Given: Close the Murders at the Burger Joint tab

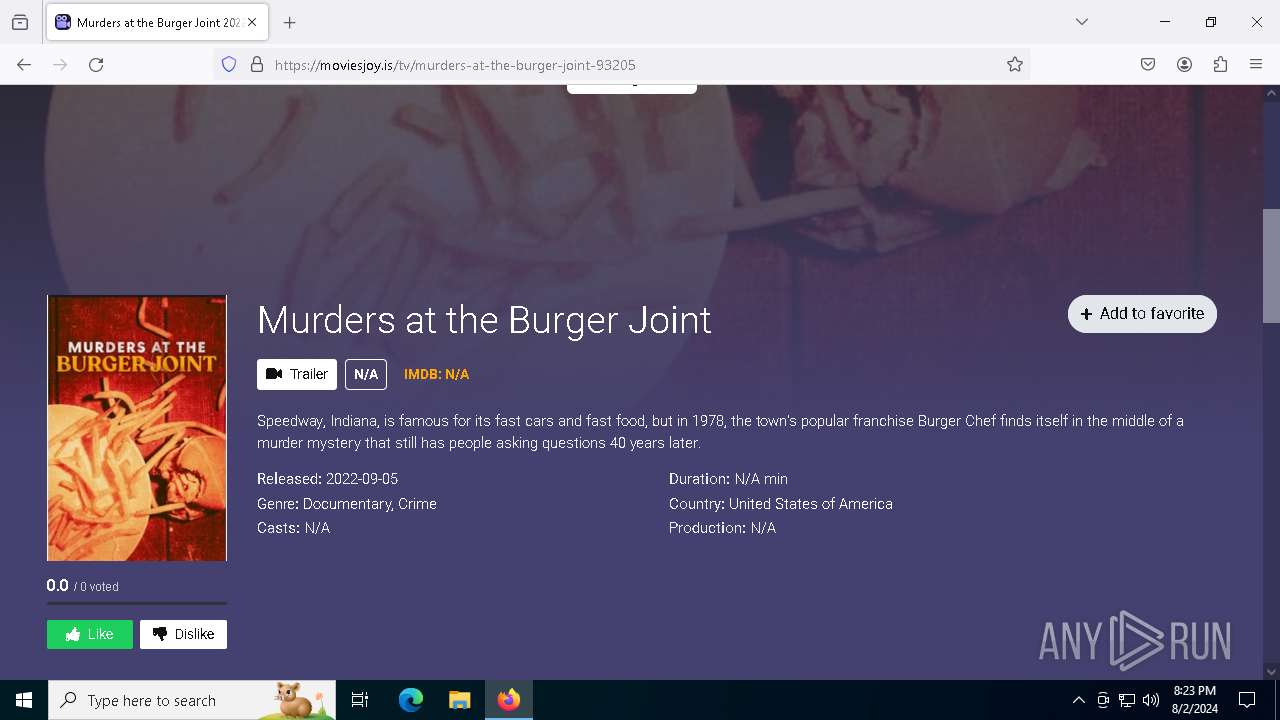Looking at the screenshot, I should pos(252,22).
